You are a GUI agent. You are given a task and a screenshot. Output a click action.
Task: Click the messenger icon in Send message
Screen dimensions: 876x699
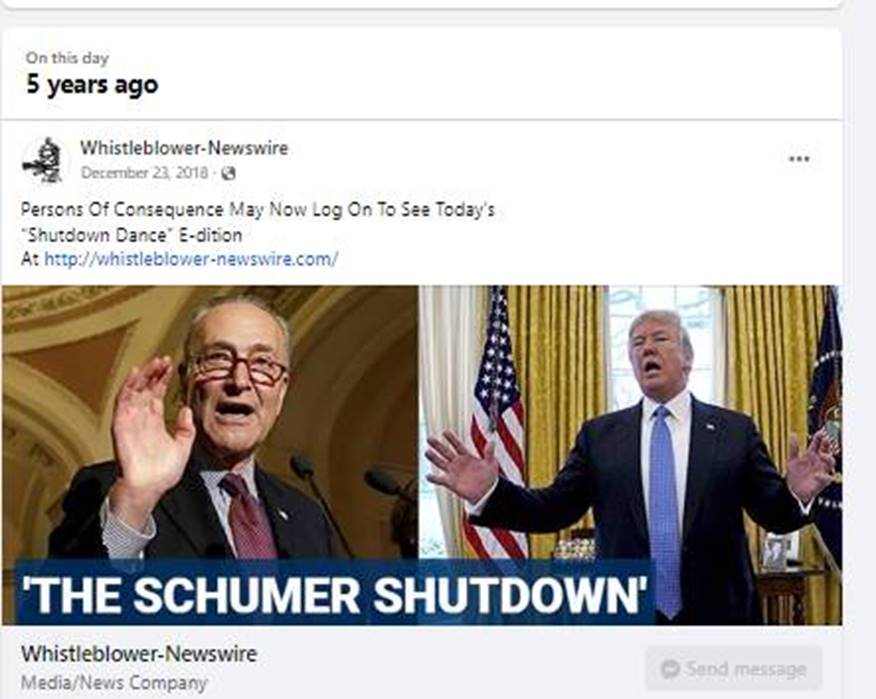tap(670, 668)
